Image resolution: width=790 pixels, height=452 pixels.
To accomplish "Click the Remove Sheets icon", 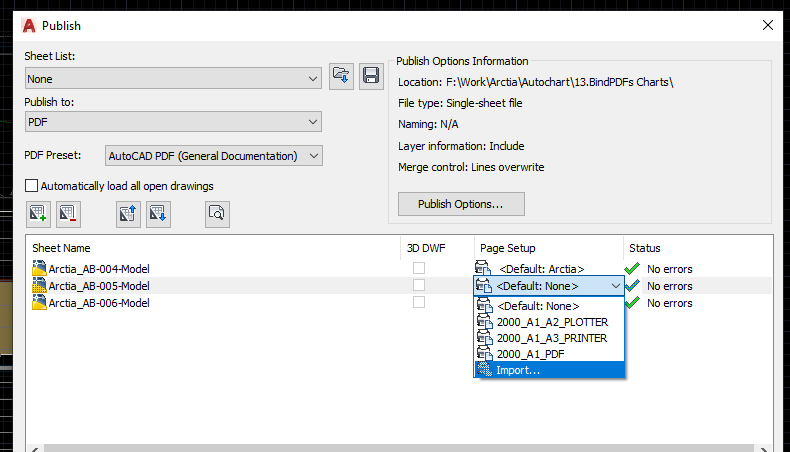I will (x=68, y=212).
